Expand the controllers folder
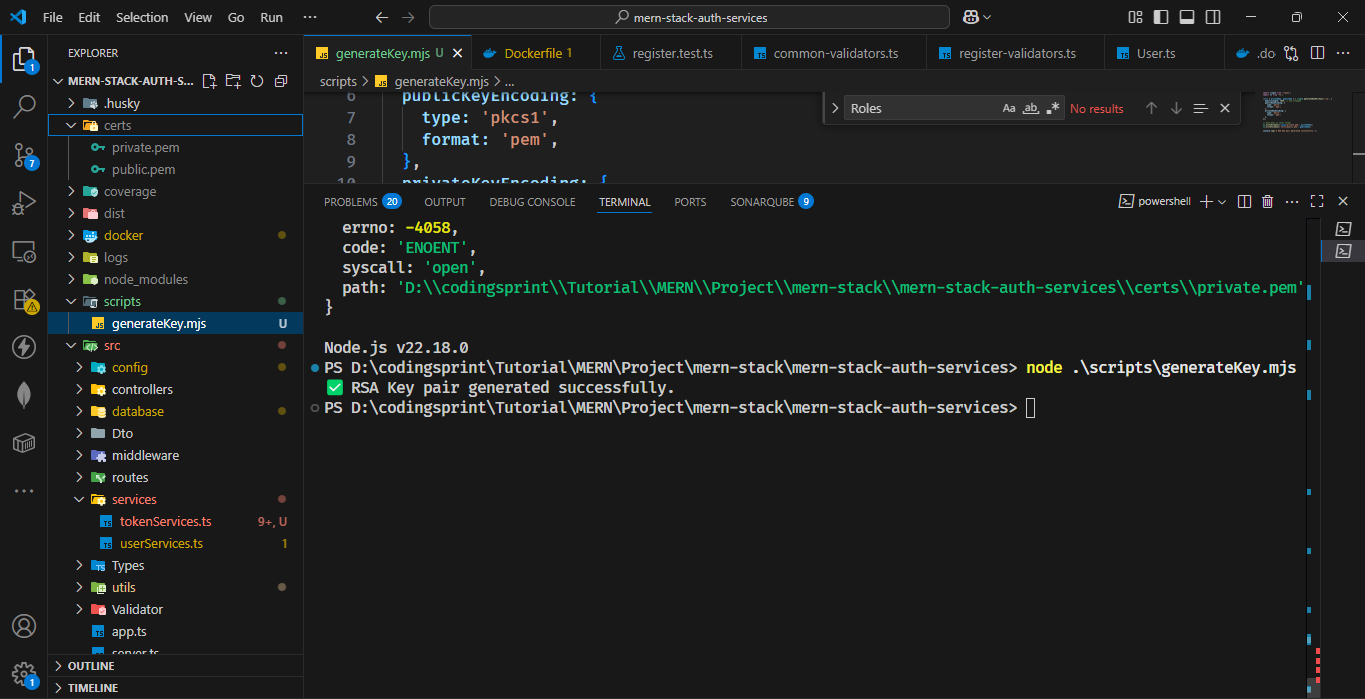The image size is (1365, 699). pos(175,389)
